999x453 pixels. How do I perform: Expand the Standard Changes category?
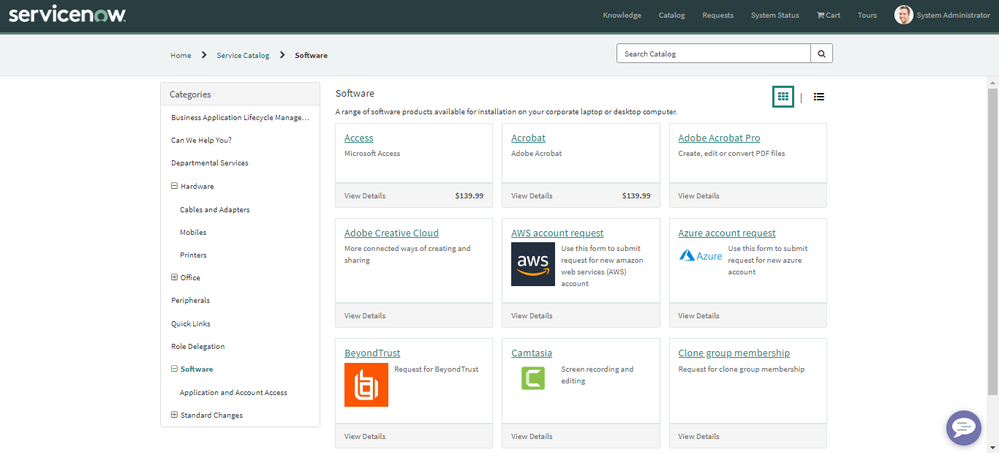coord(174,415)
